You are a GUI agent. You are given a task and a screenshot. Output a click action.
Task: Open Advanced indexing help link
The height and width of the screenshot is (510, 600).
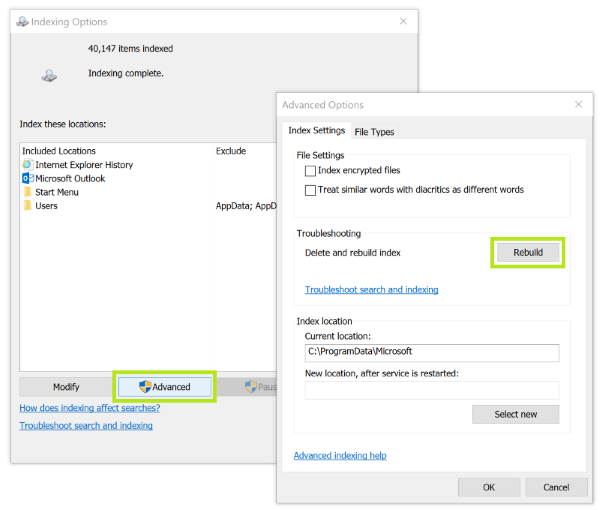[339, 456]
